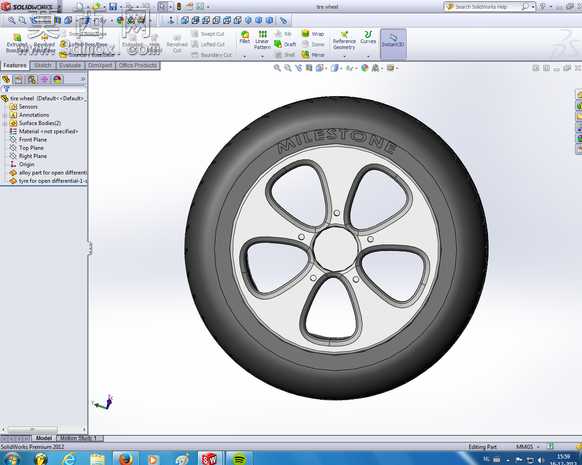Screen dimensions: 582x465
Task: Select alloy part for open differential item
Action: coord(48,173)
